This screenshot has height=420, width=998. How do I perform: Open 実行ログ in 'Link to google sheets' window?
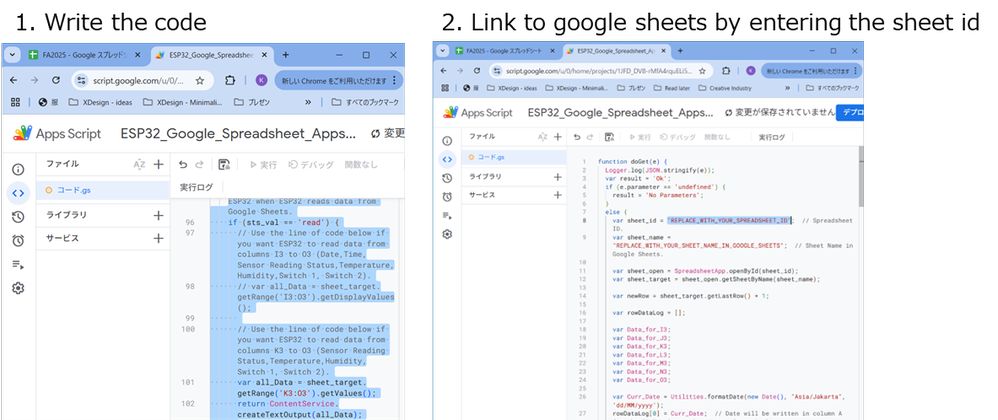(771, 137)
